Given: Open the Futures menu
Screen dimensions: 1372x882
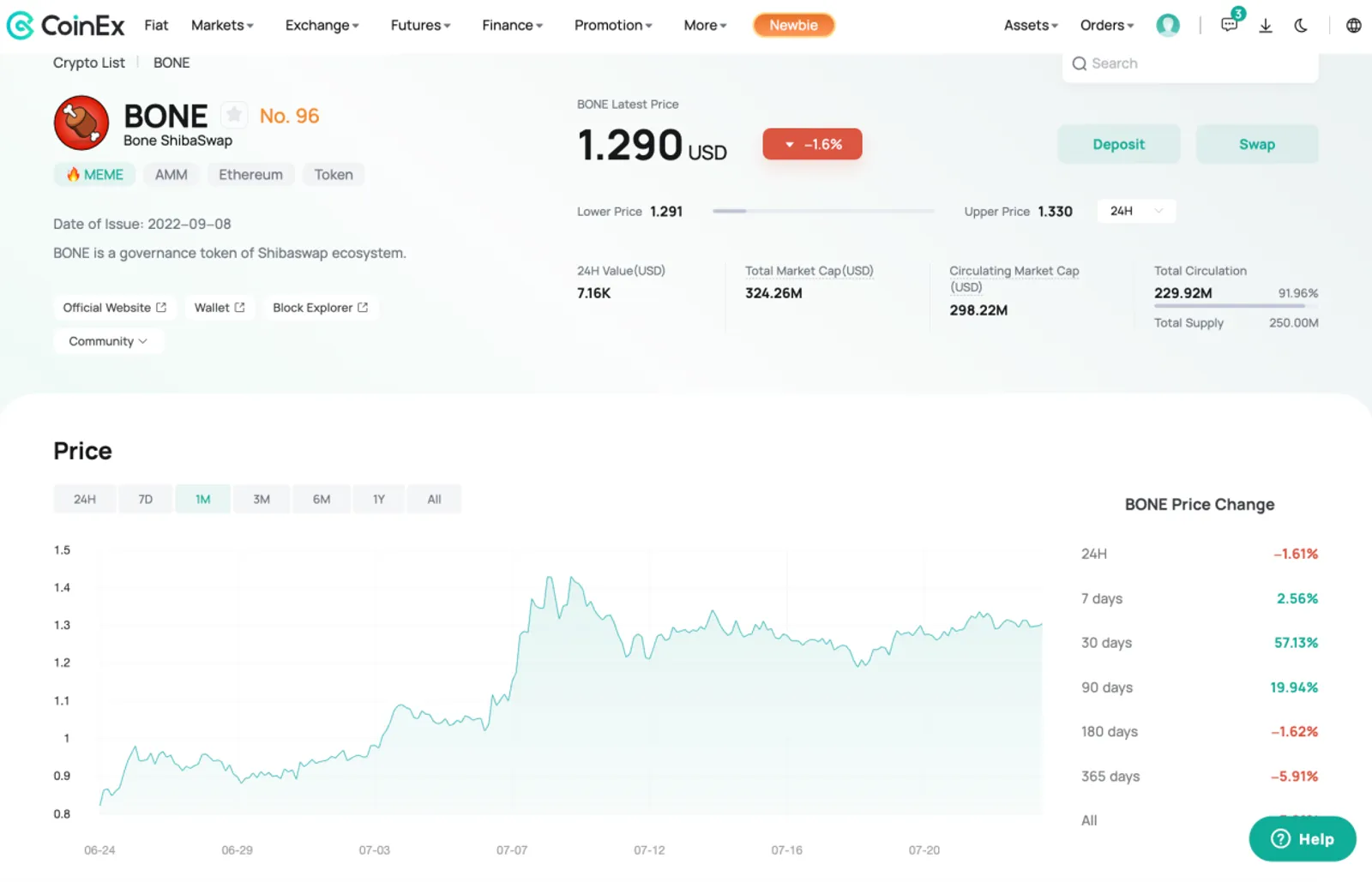Looking at the screenshot, I should [420, 26].
